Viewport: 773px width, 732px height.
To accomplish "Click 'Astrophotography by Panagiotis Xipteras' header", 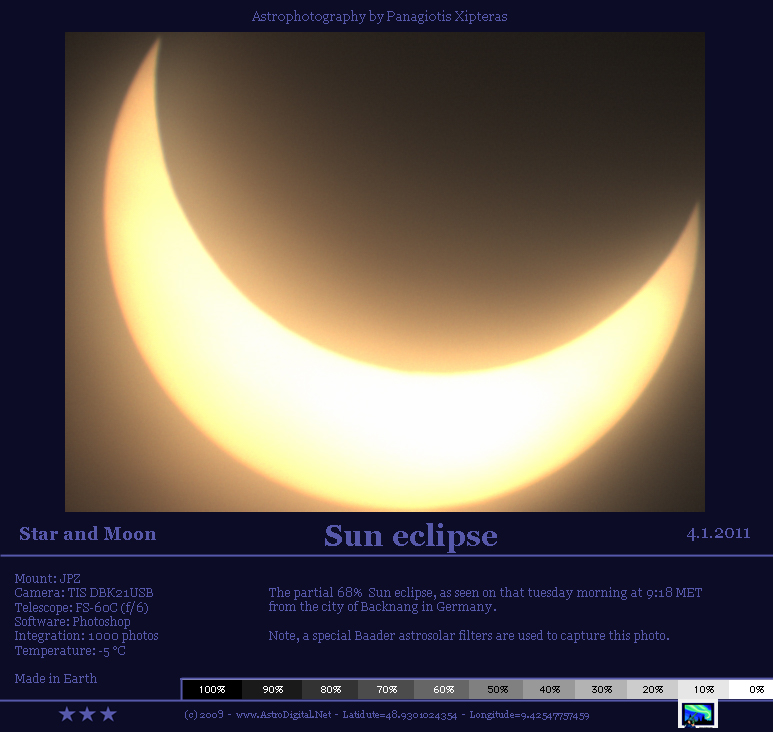I will click(x=386, y=17).
